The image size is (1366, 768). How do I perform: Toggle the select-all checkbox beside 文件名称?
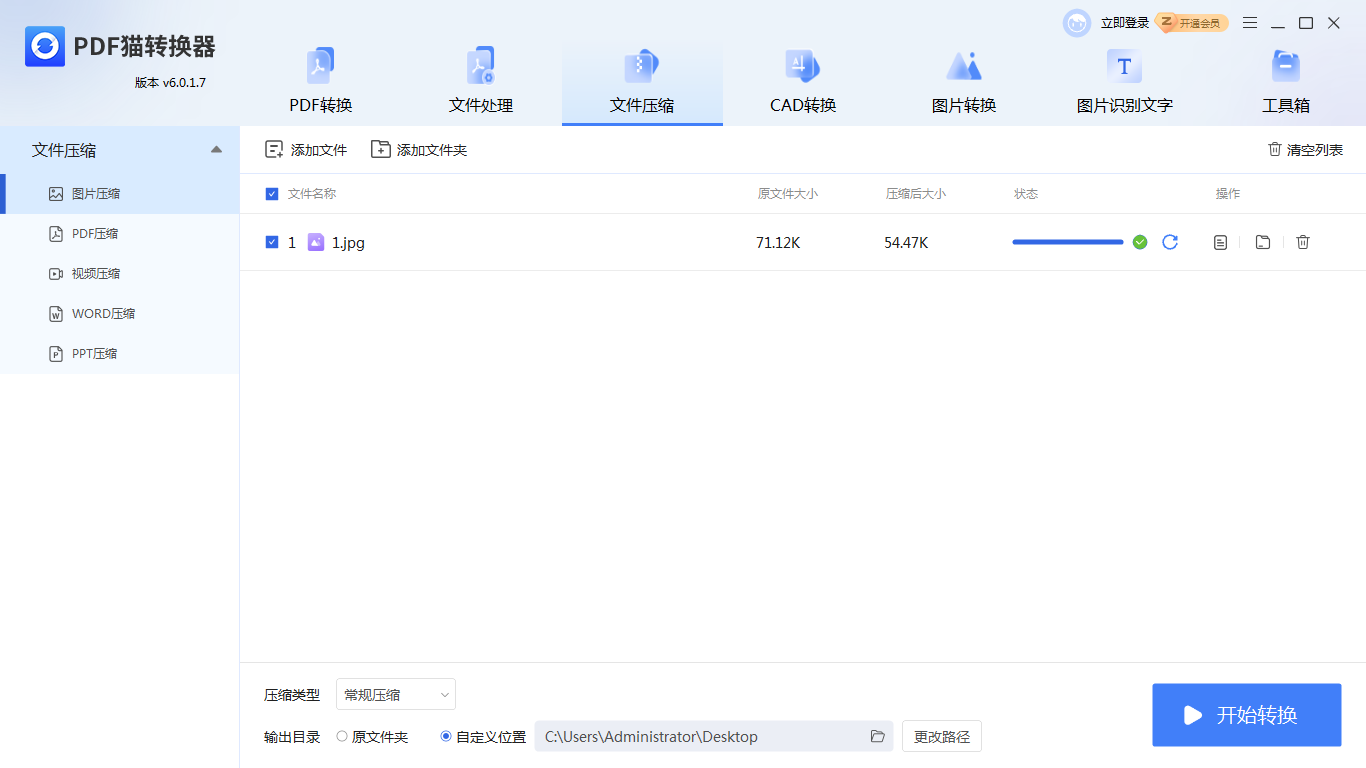point(272,194)
